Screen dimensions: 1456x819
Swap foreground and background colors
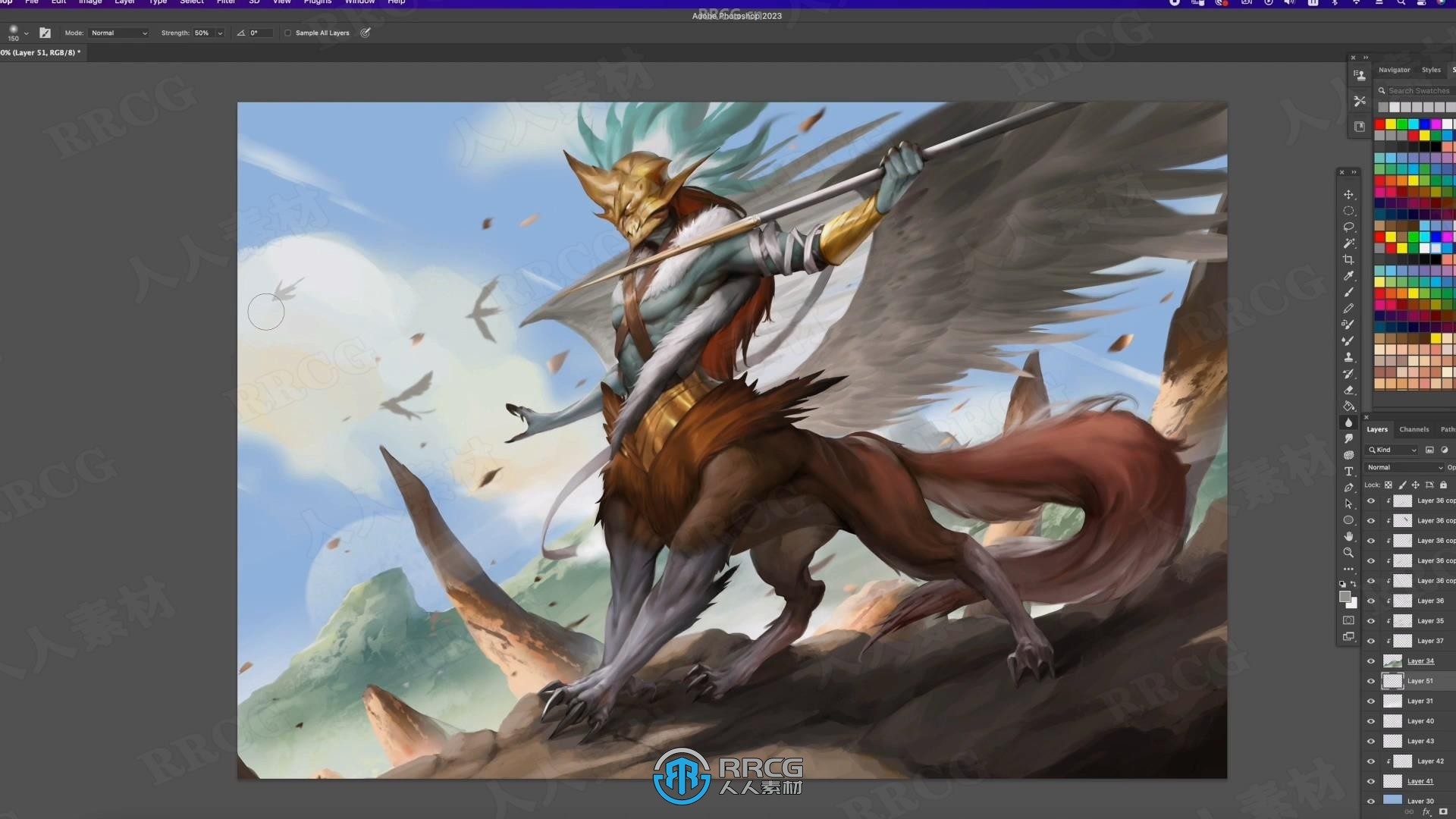click(1354, 583)
